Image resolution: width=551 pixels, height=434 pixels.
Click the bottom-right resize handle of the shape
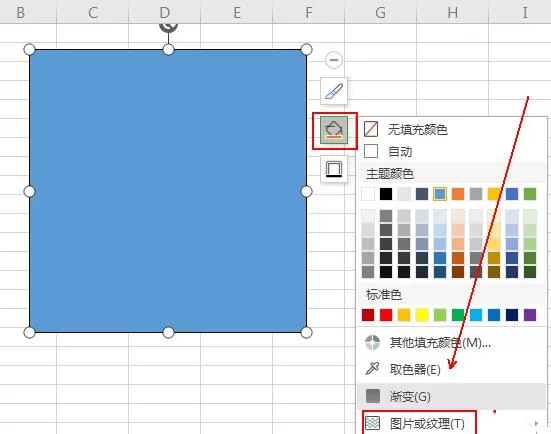pyautogui.click(x=306, y=332)
